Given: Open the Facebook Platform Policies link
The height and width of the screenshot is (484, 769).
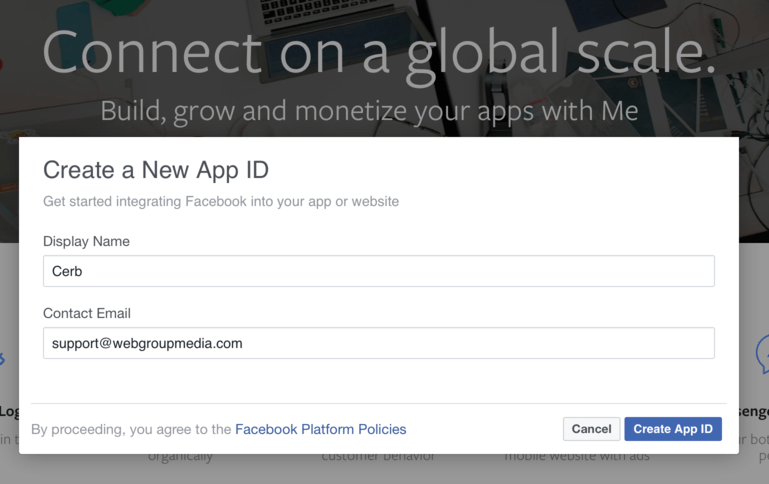Looking at the screenshot, I should tap(321, 429).
